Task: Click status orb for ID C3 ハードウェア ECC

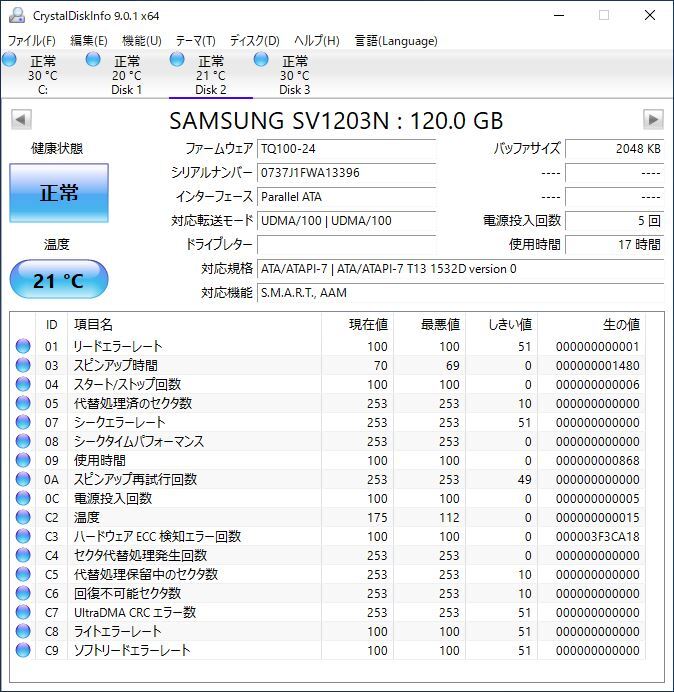Action: (23, 536)
